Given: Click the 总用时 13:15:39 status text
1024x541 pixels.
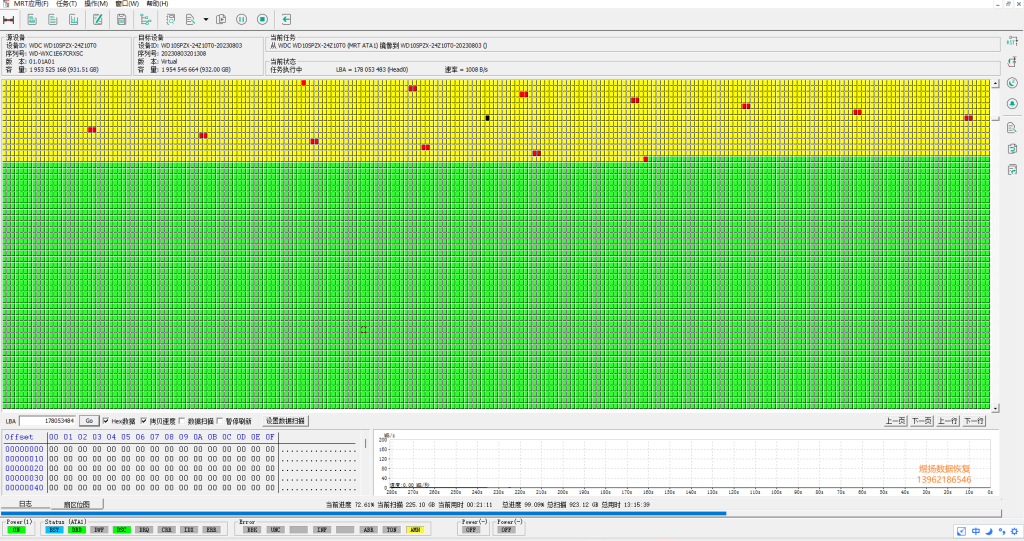Looking at the screenshot, I should pos(626,504).
